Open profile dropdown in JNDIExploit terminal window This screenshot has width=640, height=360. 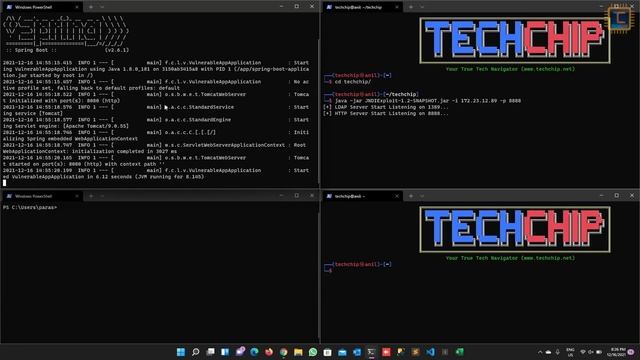[x=422, y=7]
